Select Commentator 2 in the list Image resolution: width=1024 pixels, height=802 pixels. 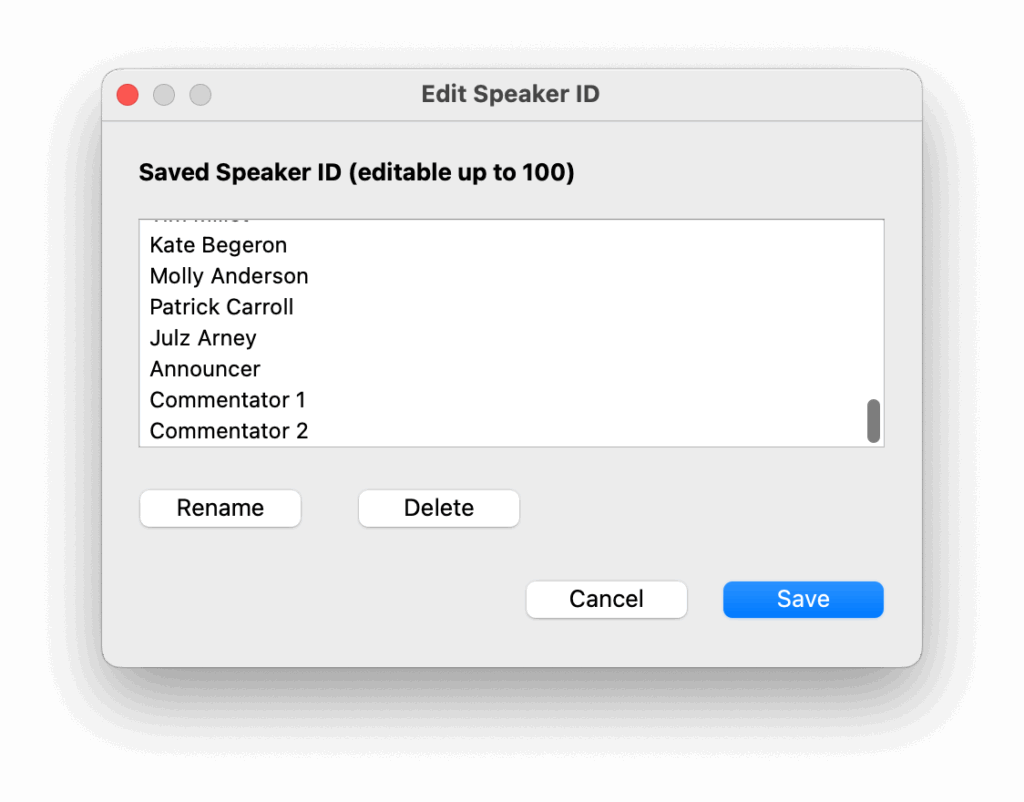(x=229, y=431)
